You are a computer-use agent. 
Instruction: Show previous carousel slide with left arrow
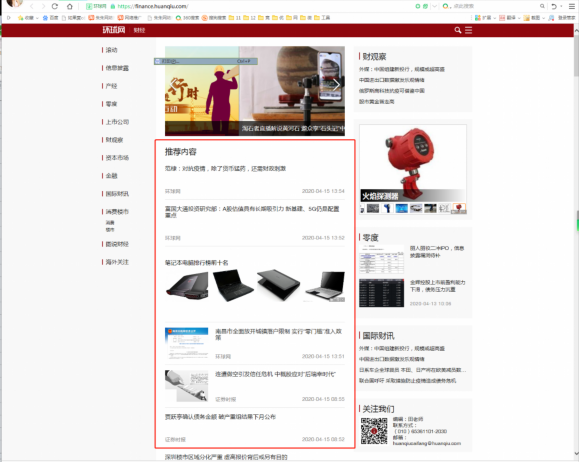click(174, 86)
